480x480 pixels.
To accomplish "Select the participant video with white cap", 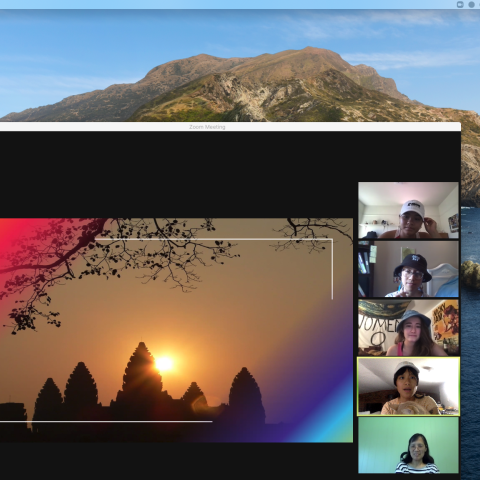I will [408, 210].
